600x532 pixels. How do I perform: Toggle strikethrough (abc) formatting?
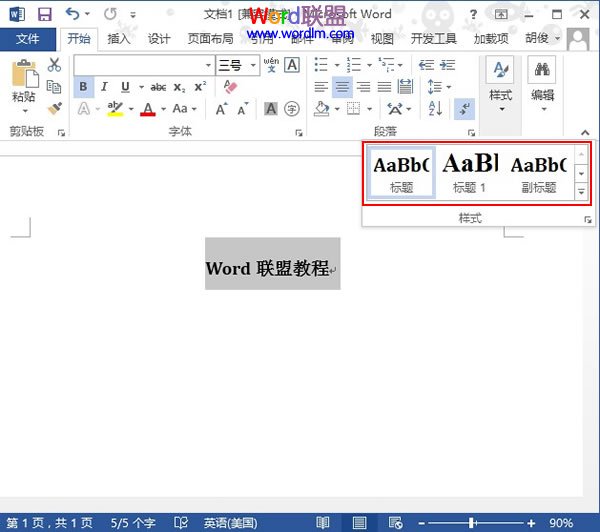point(158,87)
